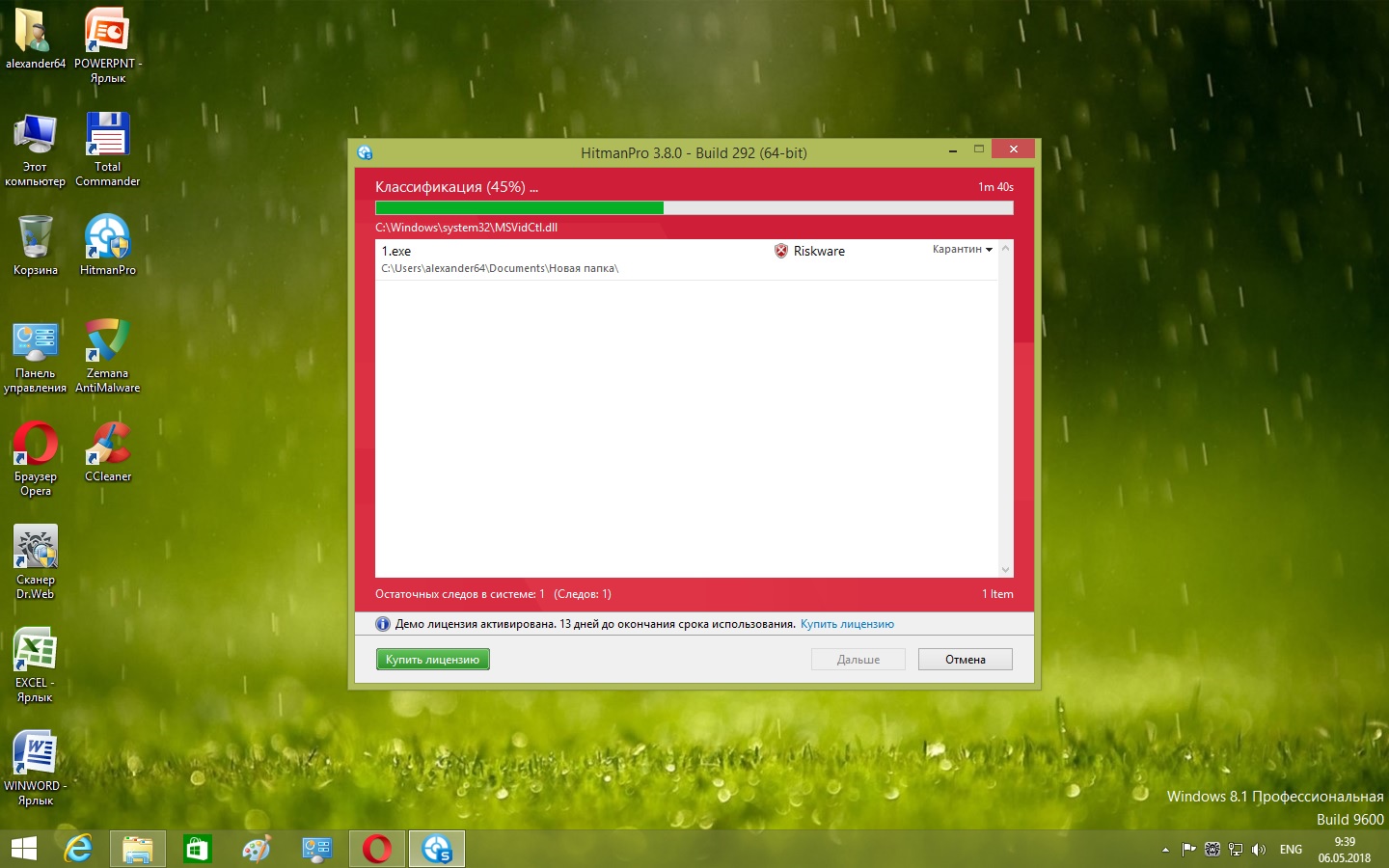Click the Riskware shield icon for 1.exe
1389x868 pixels.
click(x=781, y=251)
